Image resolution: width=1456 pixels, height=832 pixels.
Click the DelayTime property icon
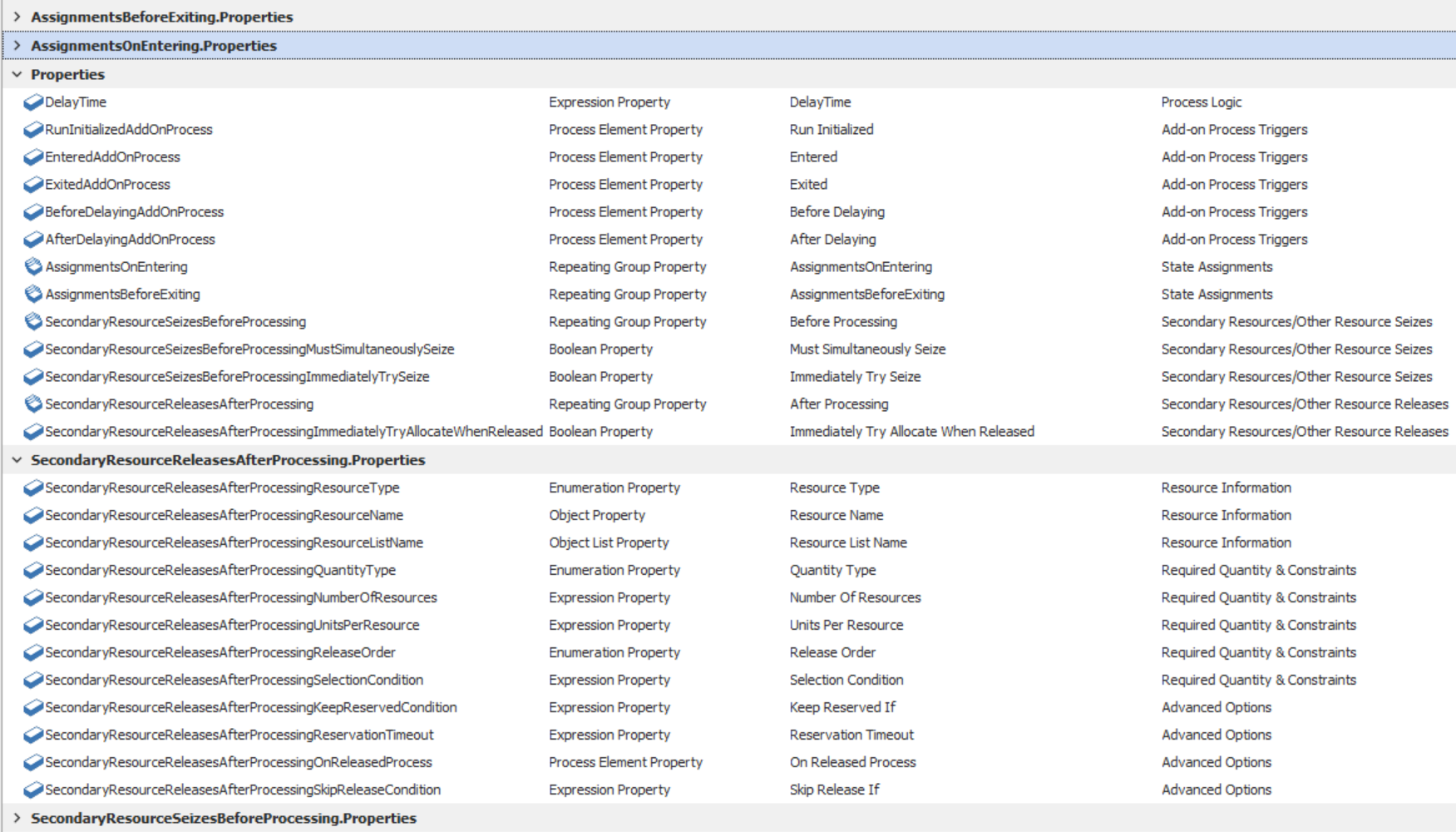tap(33, 102)
